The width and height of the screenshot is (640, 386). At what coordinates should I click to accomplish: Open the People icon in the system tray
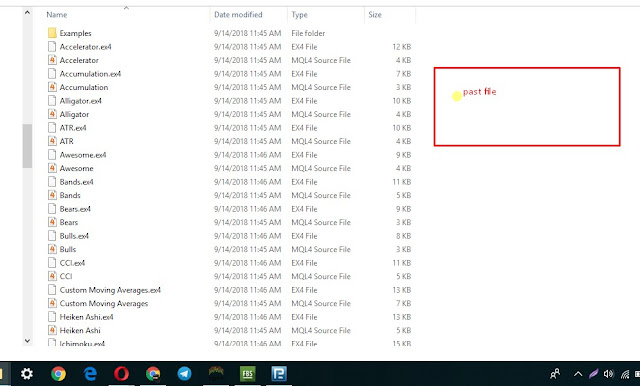click(x=555, y=373)
